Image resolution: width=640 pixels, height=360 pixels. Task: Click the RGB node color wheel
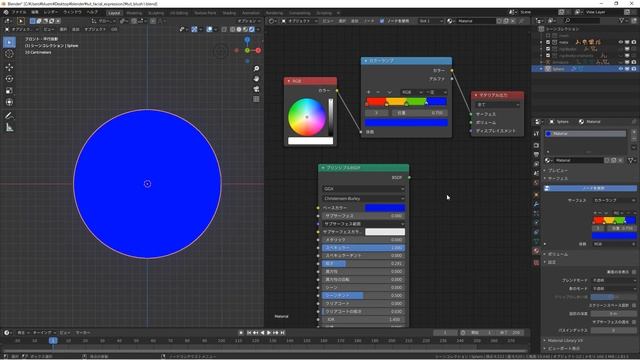point(307,117)
